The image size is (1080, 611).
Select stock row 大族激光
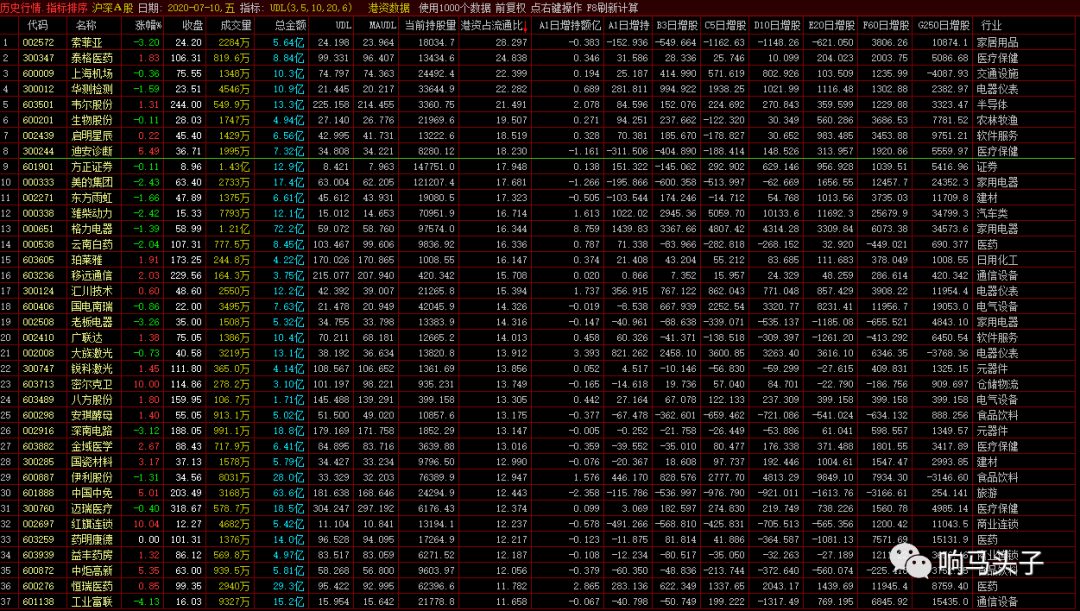[x=537, y=353]
